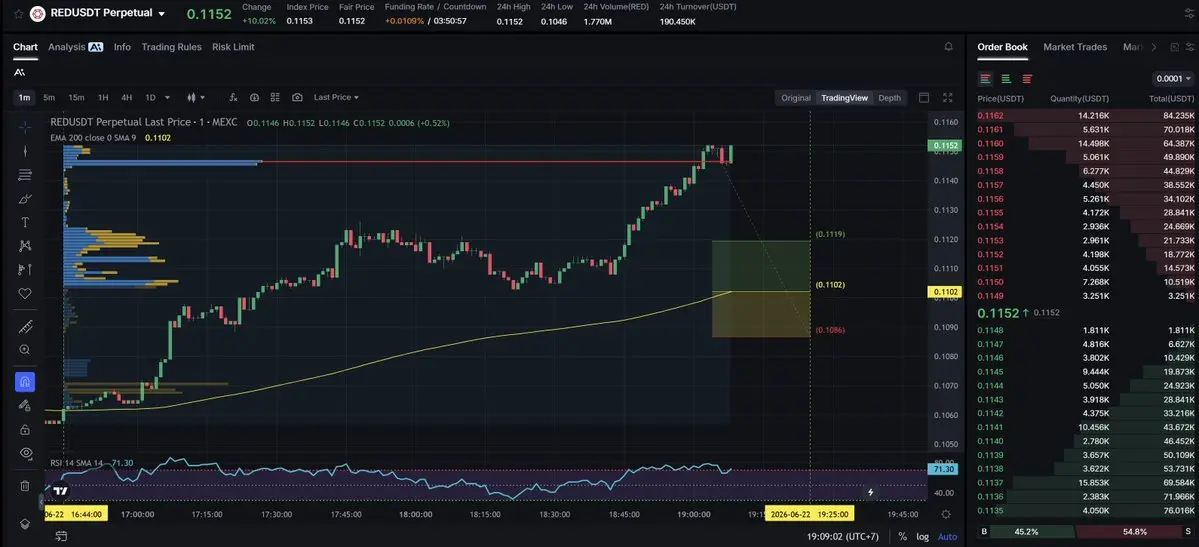Show only bids green order book view
This screenshot has height=547, width=1199.
(x=1006, y=79)
